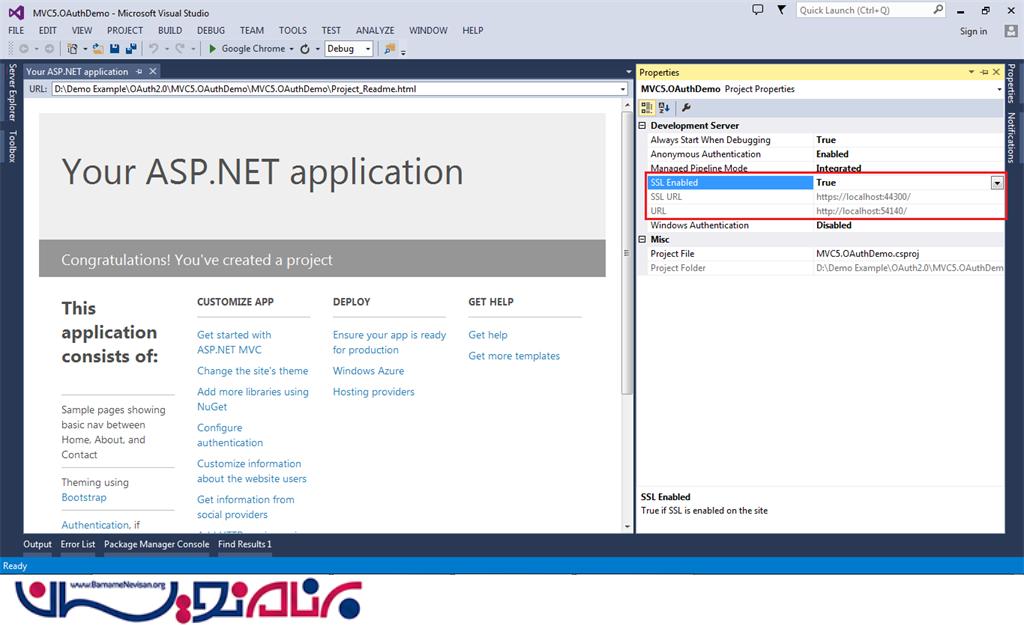Select the Categorized view icon in Properties

(x=648, y=107)
